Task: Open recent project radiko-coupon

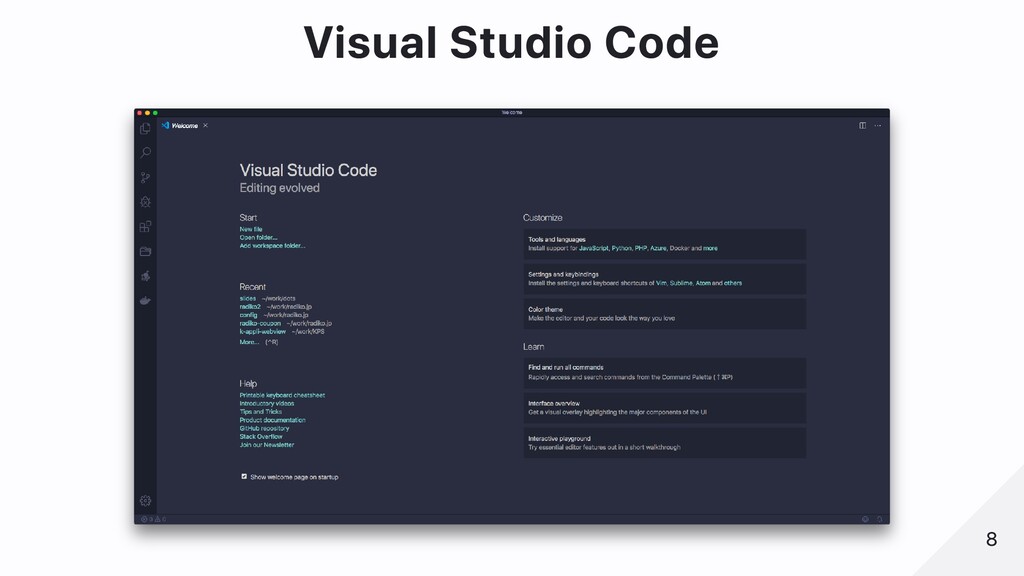Action: [260, 323]
